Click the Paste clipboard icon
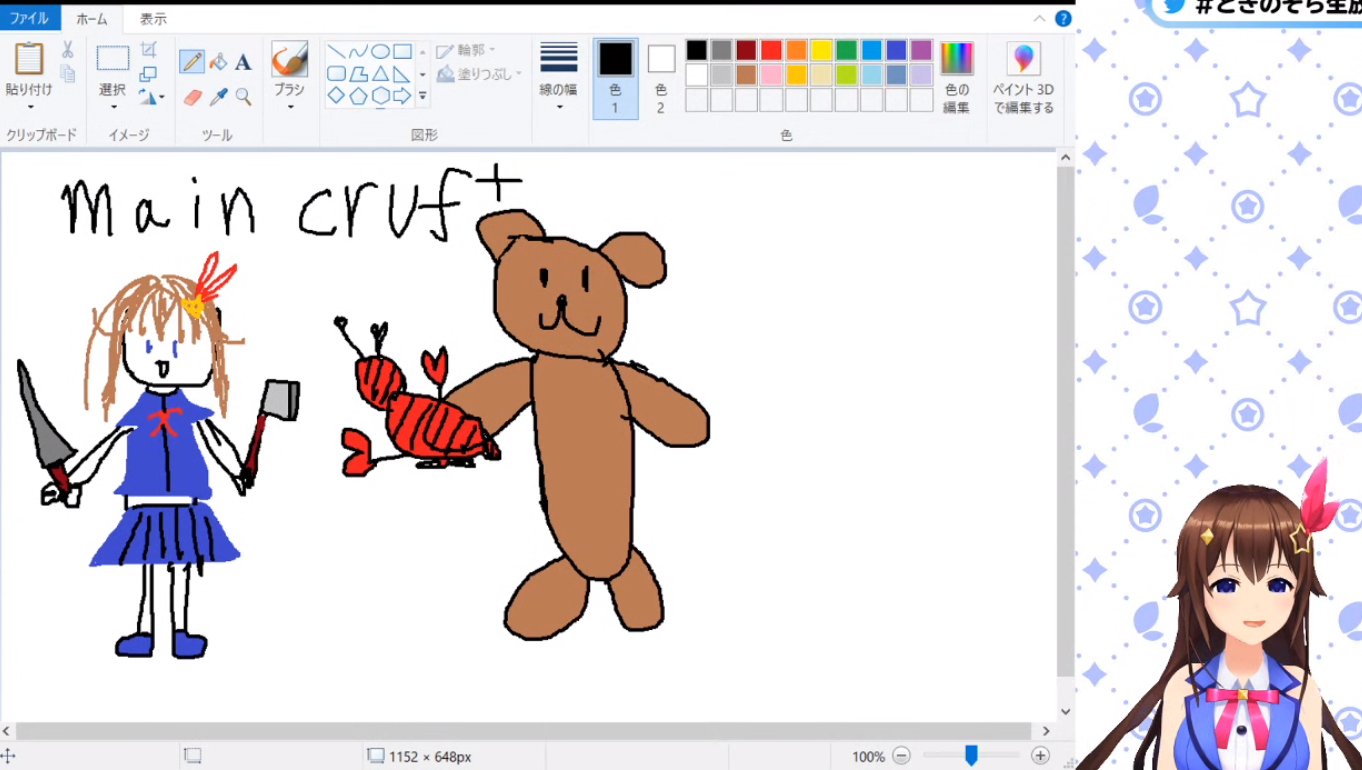This screenshot has width=1362, height=770. 29,58
